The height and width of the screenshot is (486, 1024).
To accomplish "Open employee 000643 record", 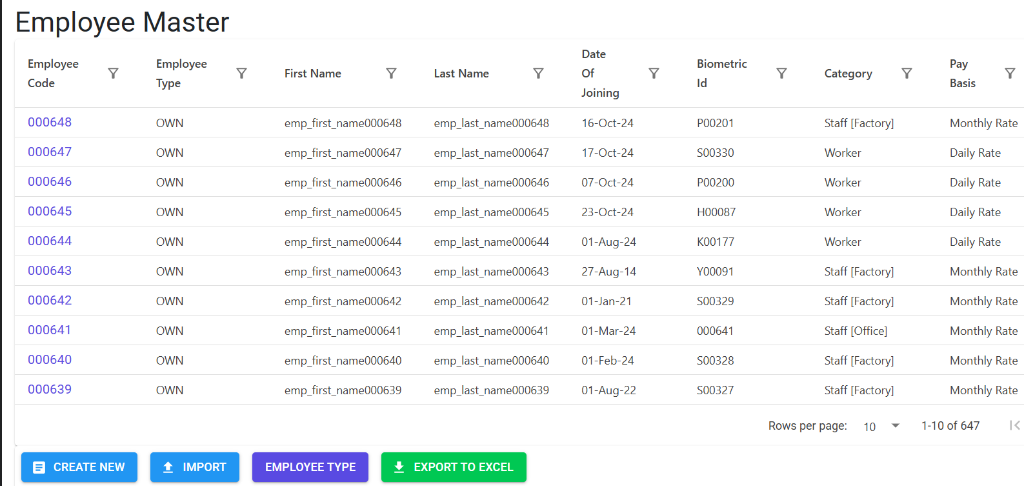I will (50, 270).
